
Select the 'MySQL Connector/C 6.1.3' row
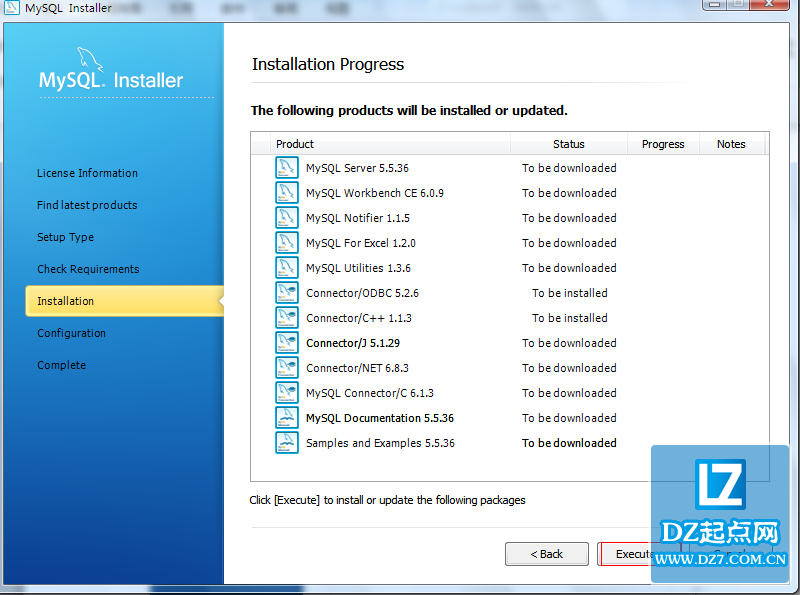pos(510,393)
